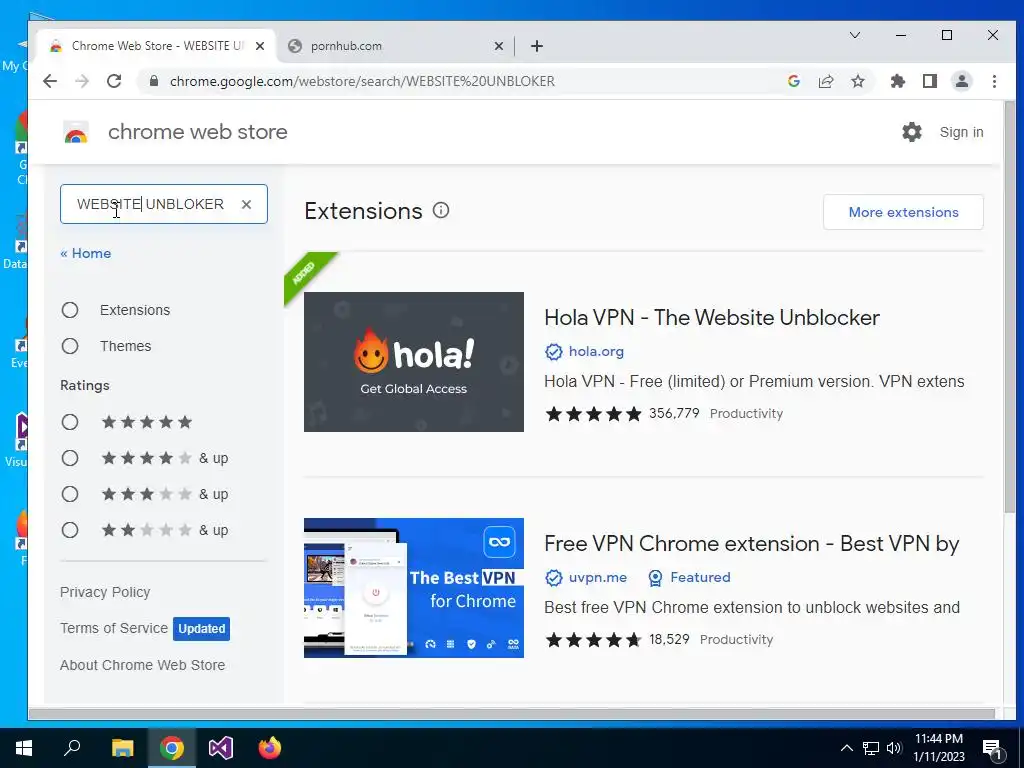Open the Privacy Policy link
The height and width of the screenshot is (768, 1024).
tap(105, 592)
